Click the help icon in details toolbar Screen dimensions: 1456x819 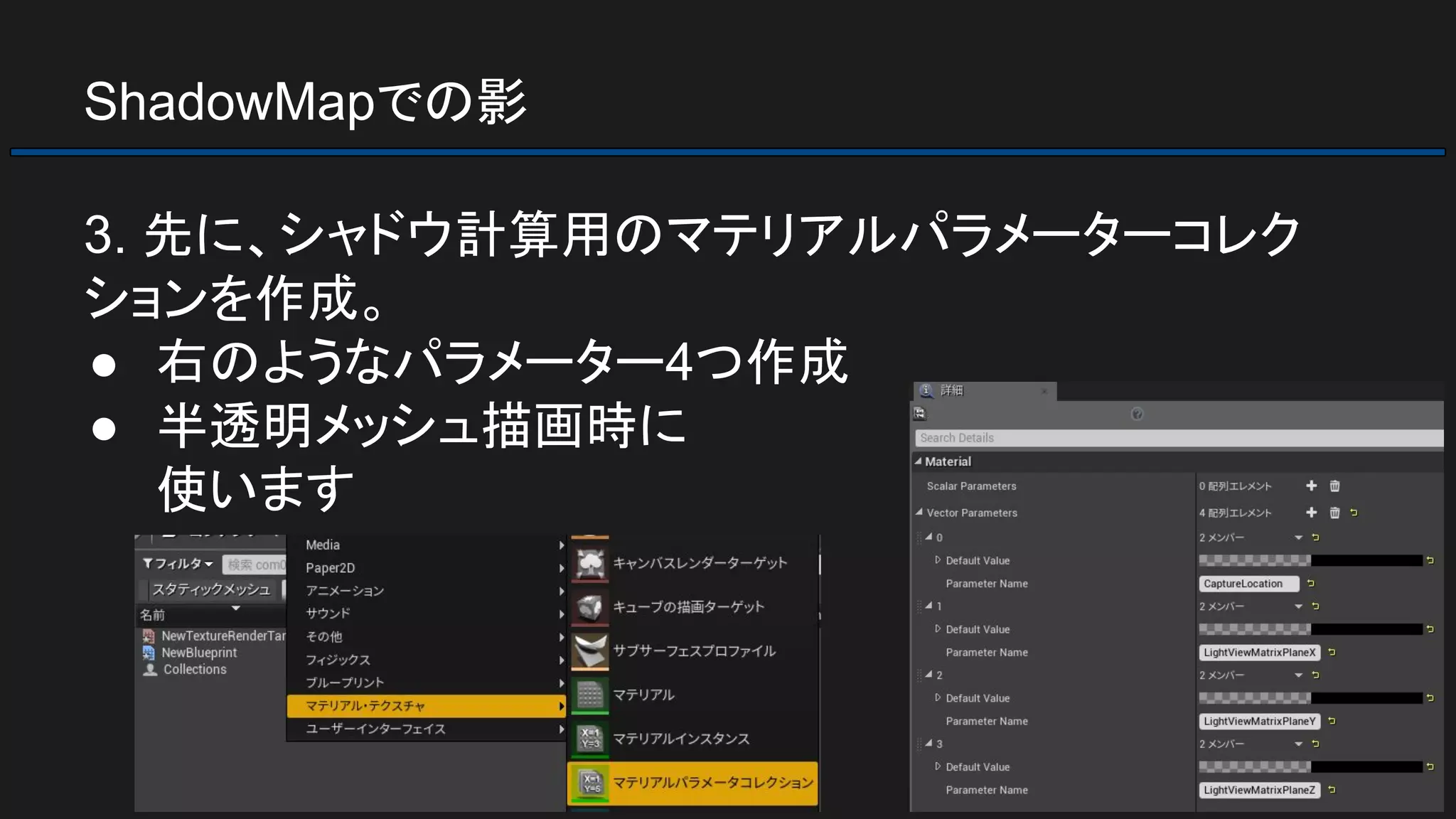pos(1137,414)
